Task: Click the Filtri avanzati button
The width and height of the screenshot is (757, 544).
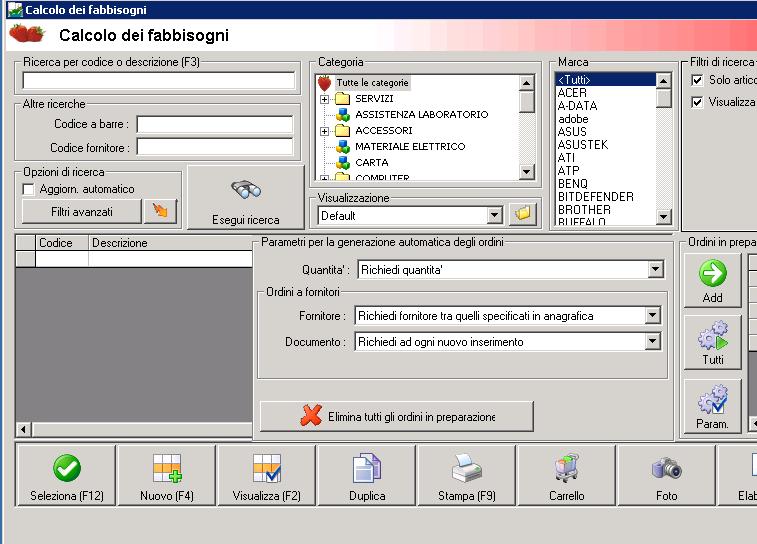Action: click(x=82, y=211)
